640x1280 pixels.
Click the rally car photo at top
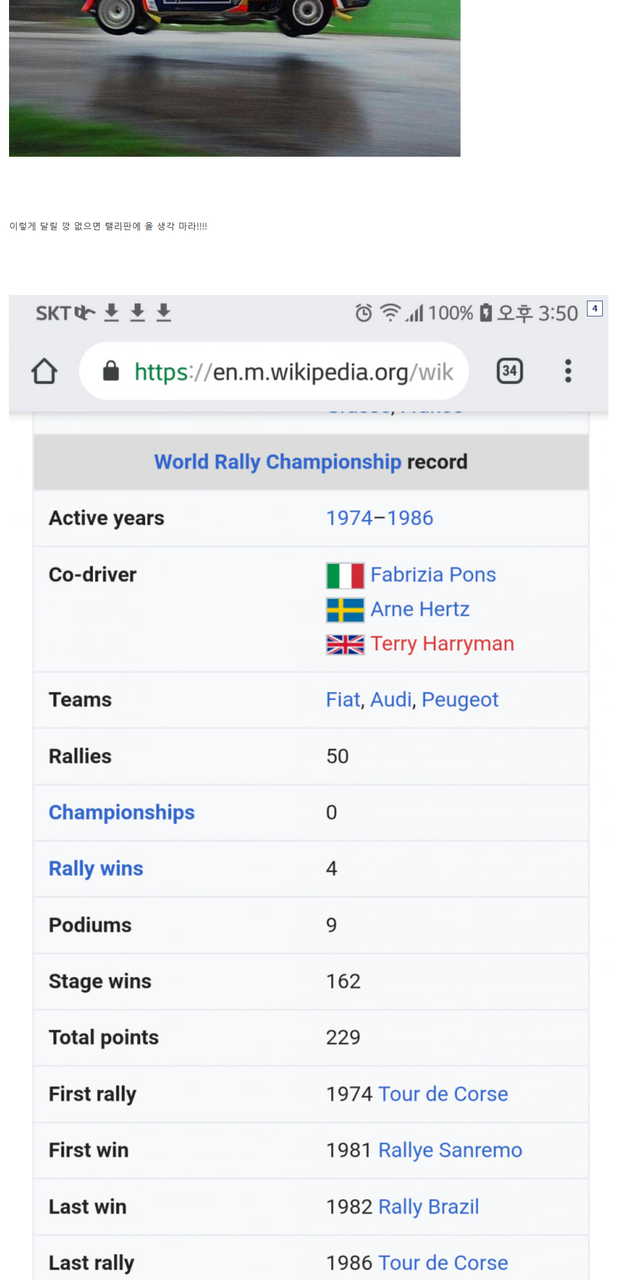[234, 78]
